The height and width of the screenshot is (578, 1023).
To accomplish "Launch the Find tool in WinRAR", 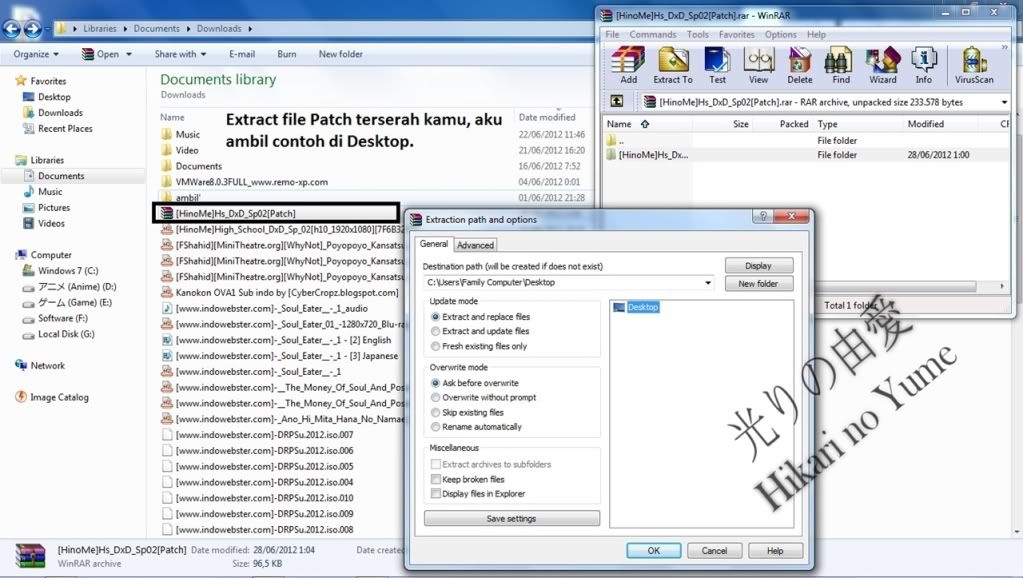I will pos(840,65).
